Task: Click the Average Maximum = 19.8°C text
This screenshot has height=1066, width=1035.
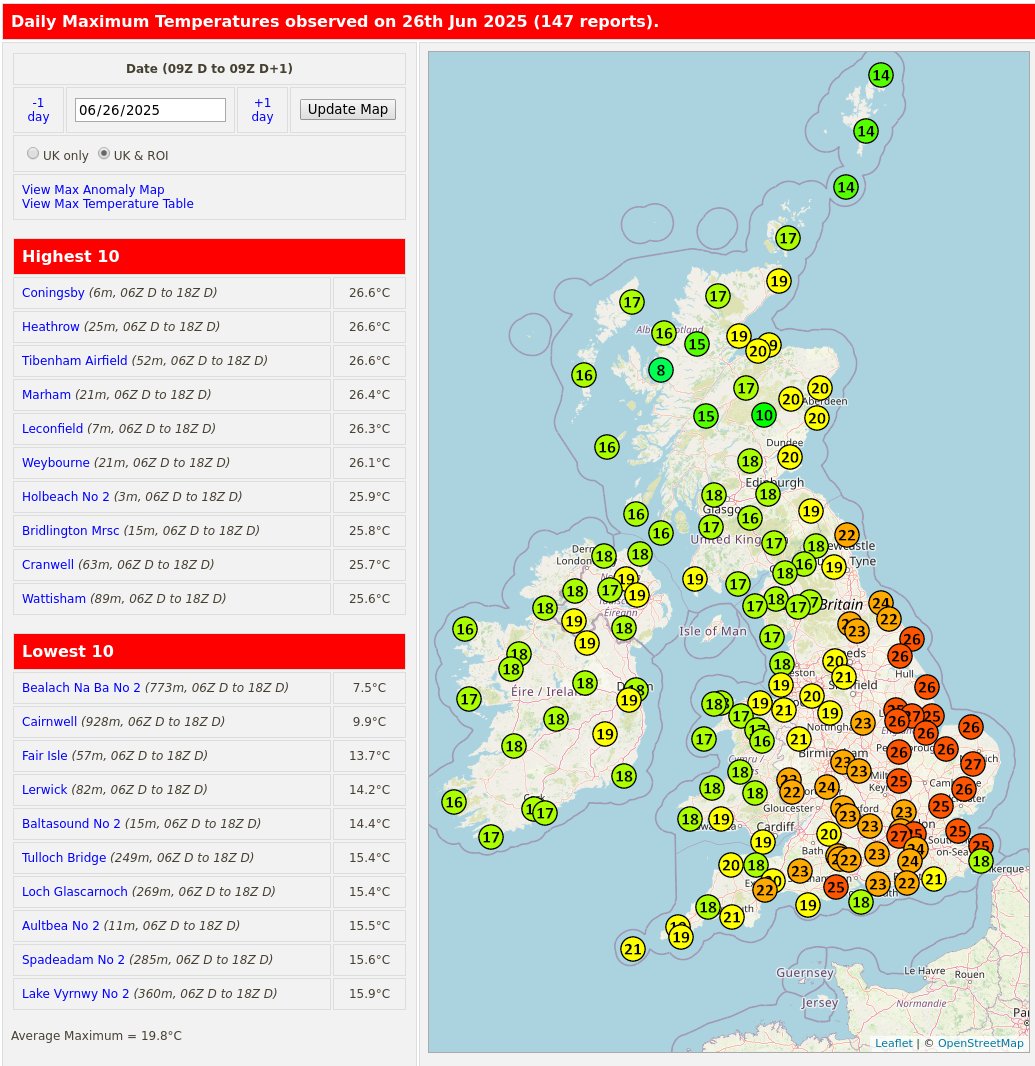Action: [97, 1035]
